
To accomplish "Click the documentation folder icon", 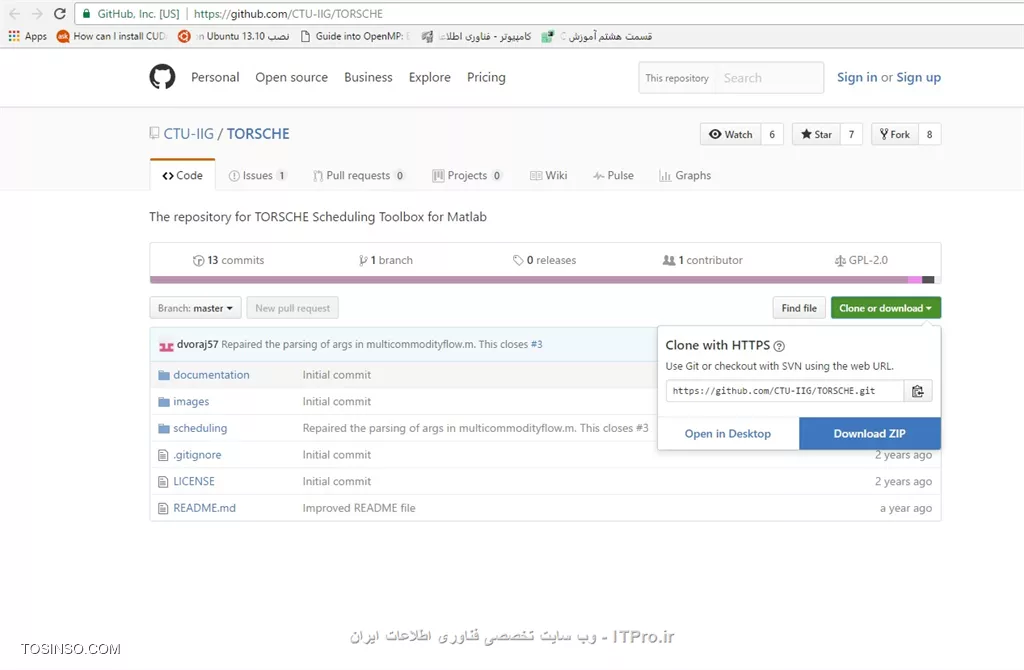I will 163,375.
